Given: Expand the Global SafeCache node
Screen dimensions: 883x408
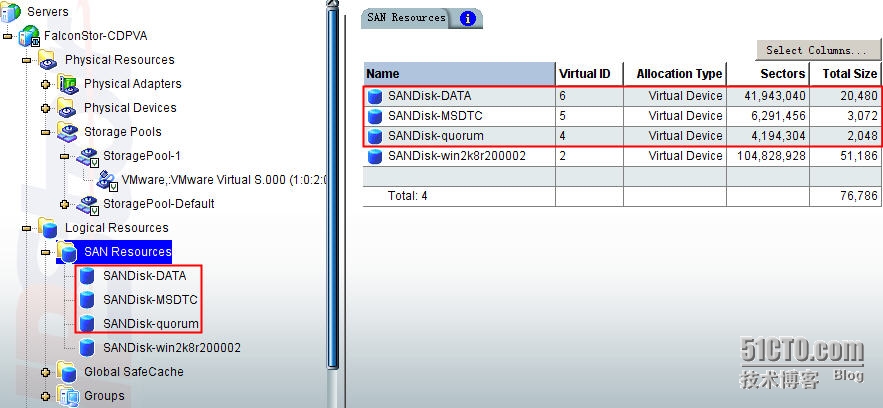Looking at the screenshot, I should (46, 372).
